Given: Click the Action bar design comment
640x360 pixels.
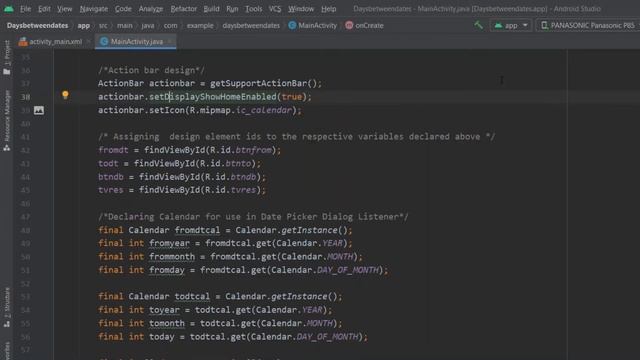Looking at the screenshot, I should click(151, 70).
